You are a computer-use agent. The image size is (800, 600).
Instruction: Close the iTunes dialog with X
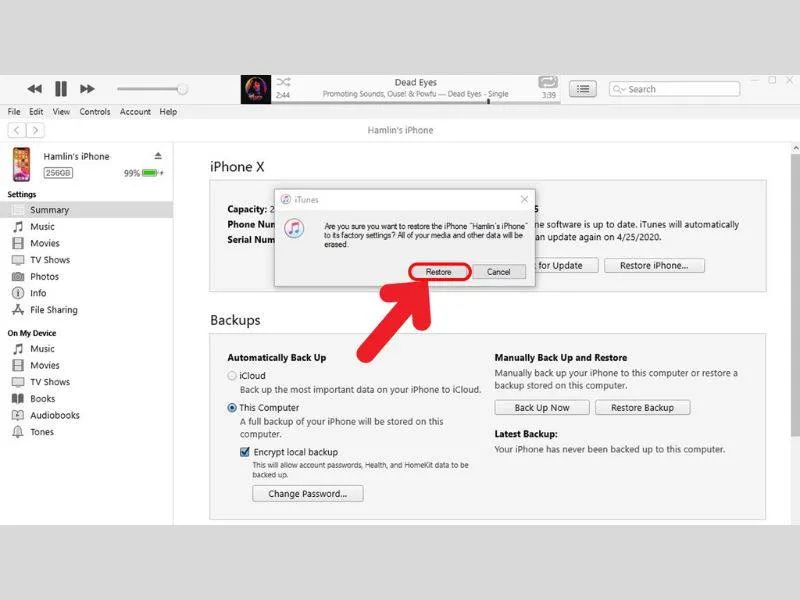coord(524,199)
